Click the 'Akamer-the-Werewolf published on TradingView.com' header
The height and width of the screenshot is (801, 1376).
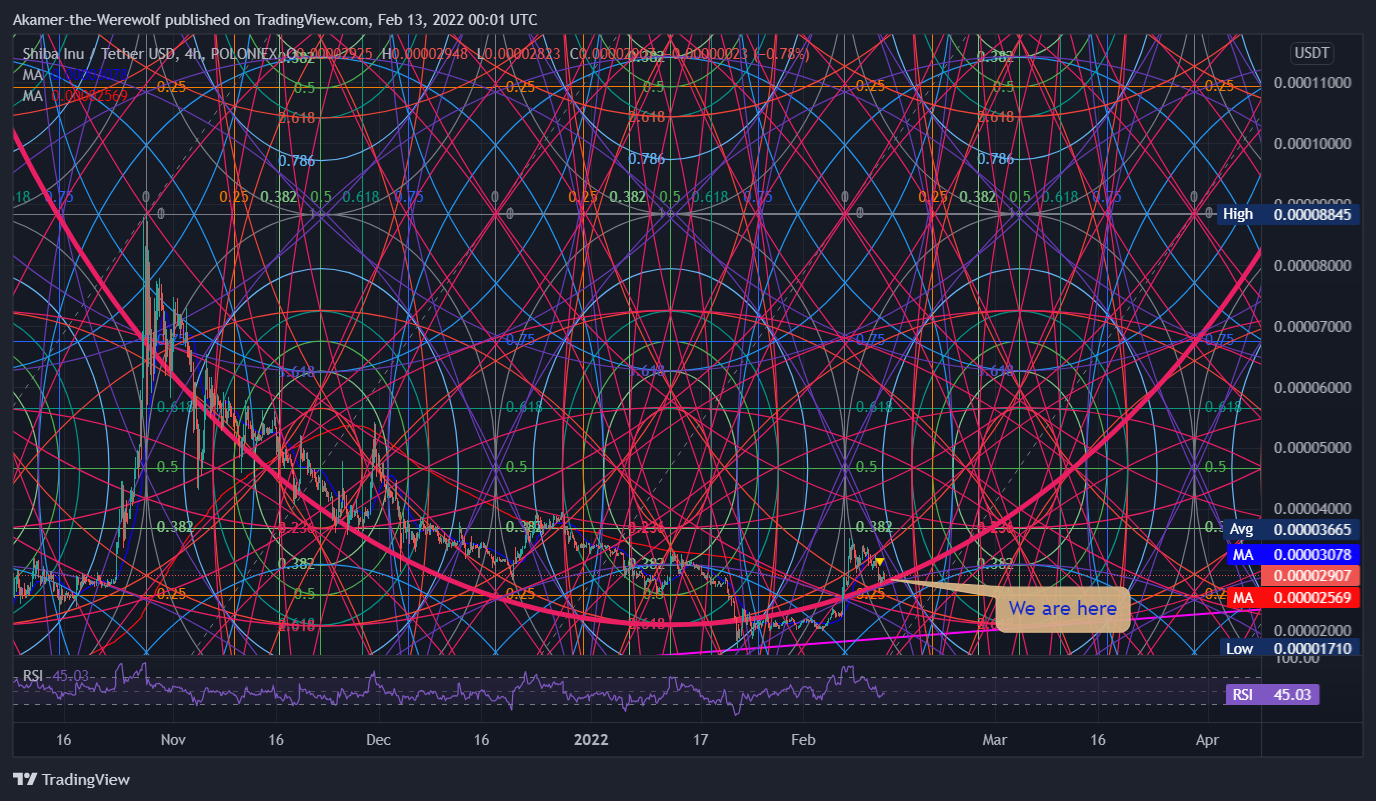tap(276, 19)
